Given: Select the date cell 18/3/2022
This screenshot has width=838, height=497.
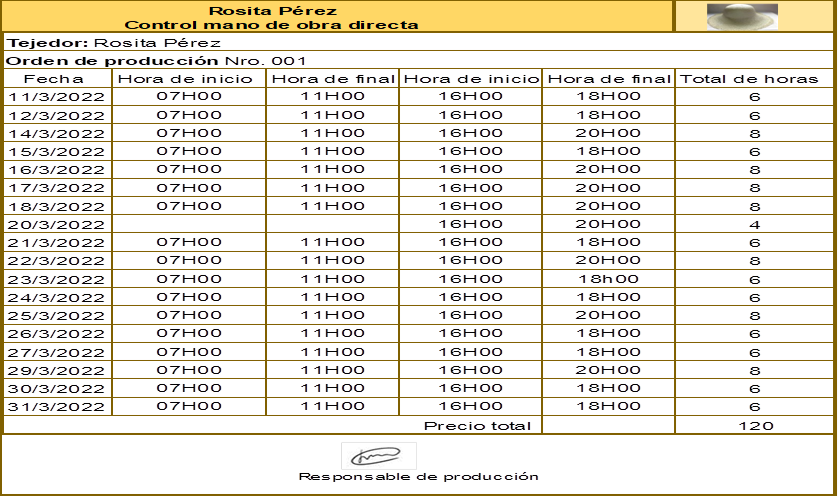Looking at the screenshot, I should tap(58, 206).
